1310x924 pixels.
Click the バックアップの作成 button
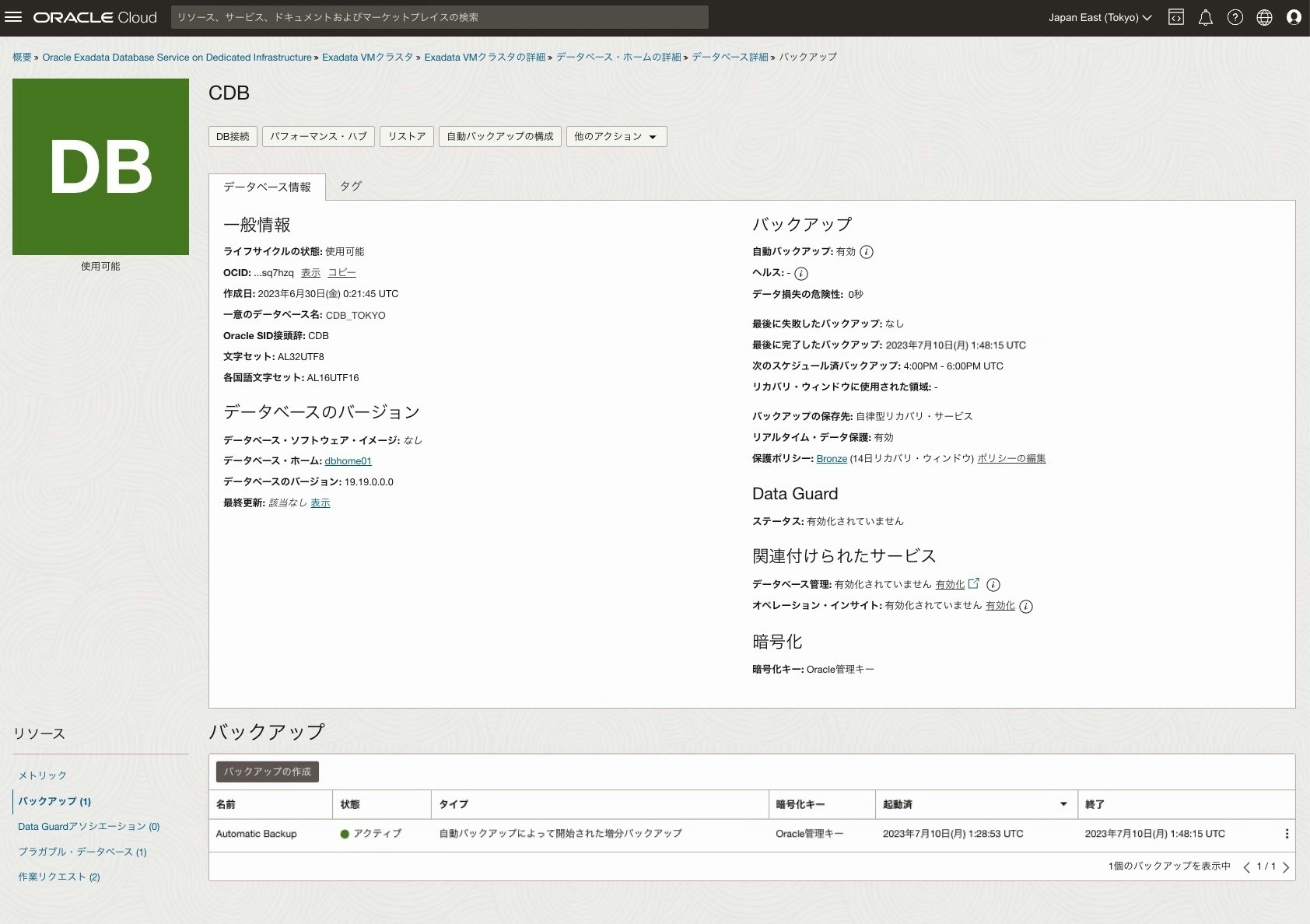pos(268,772)
